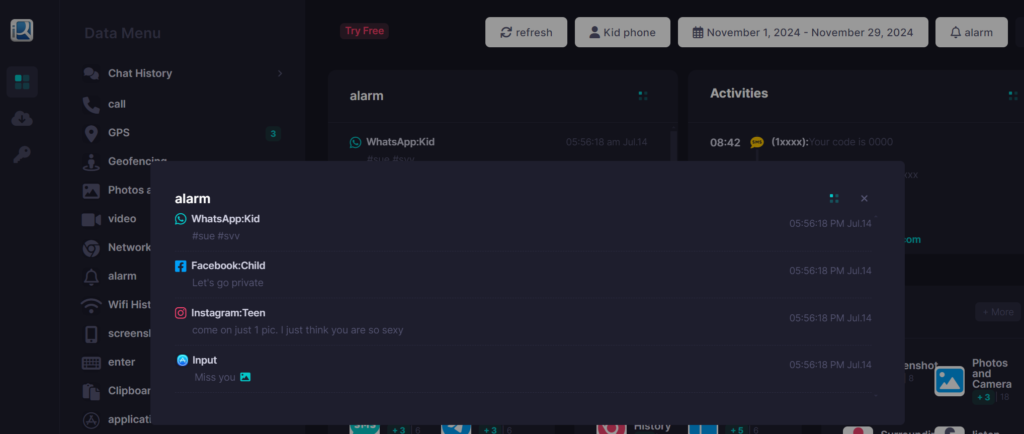
Task: Open the Facebook:Child alert row
Action: (523, 274)
